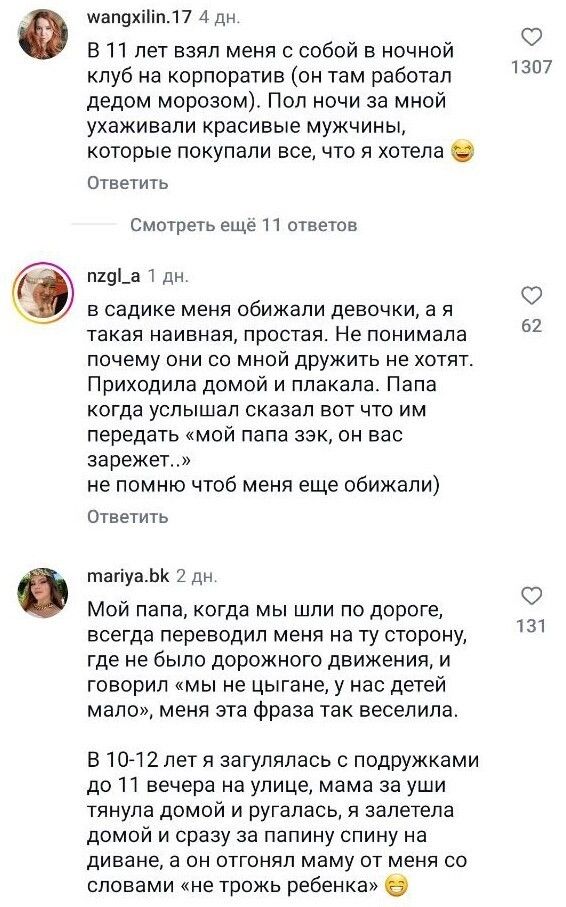Click the '2 дн.' timestamp by mariya.bk
This screenshot has height=907, width=566.
pos(197,576)
